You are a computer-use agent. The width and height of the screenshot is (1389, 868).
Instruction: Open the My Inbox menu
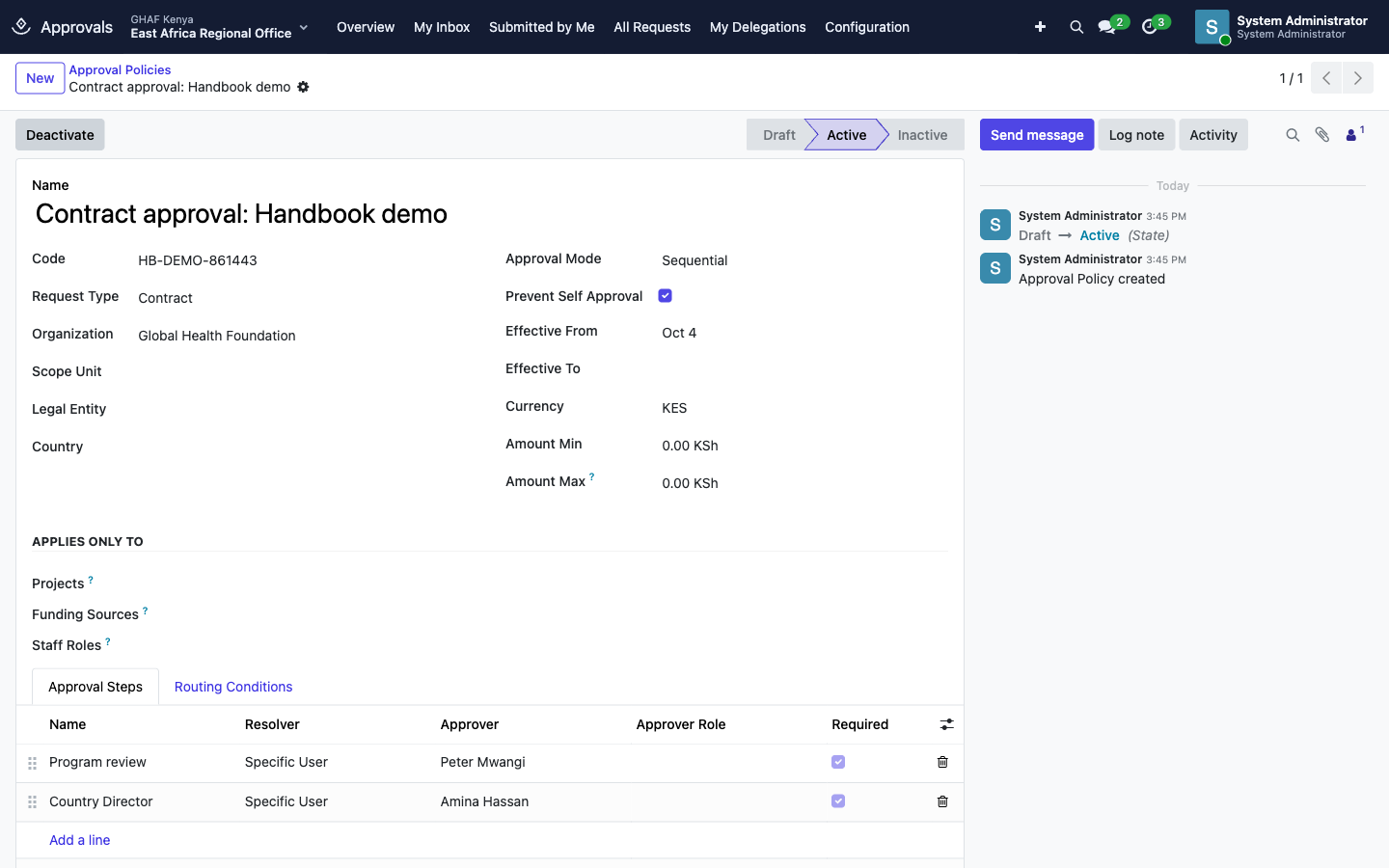click(442, 27)
